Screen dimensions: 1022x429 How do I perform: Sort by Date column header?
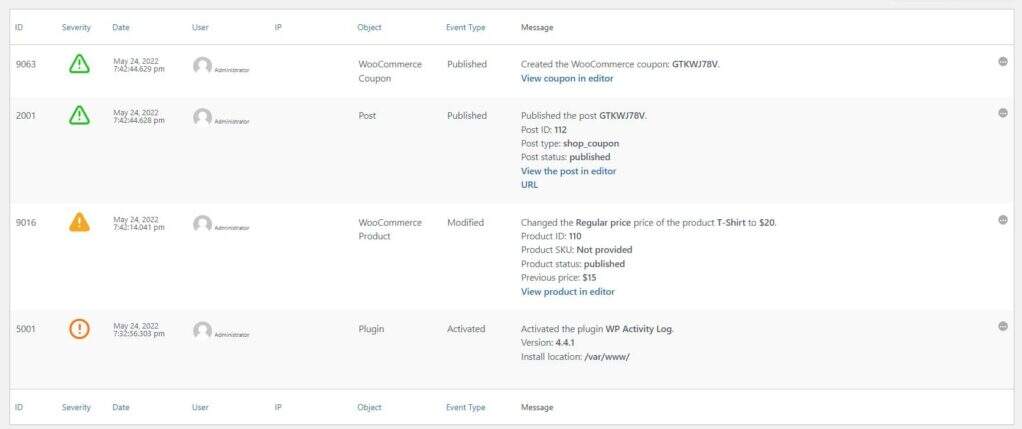121,27
